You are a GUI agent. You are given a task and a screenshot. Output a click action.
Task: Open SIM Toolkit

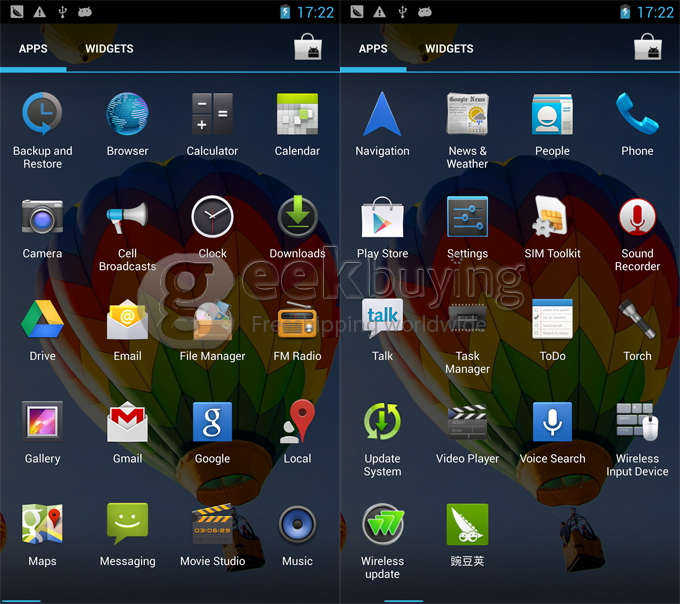click(x=551, y=216)
